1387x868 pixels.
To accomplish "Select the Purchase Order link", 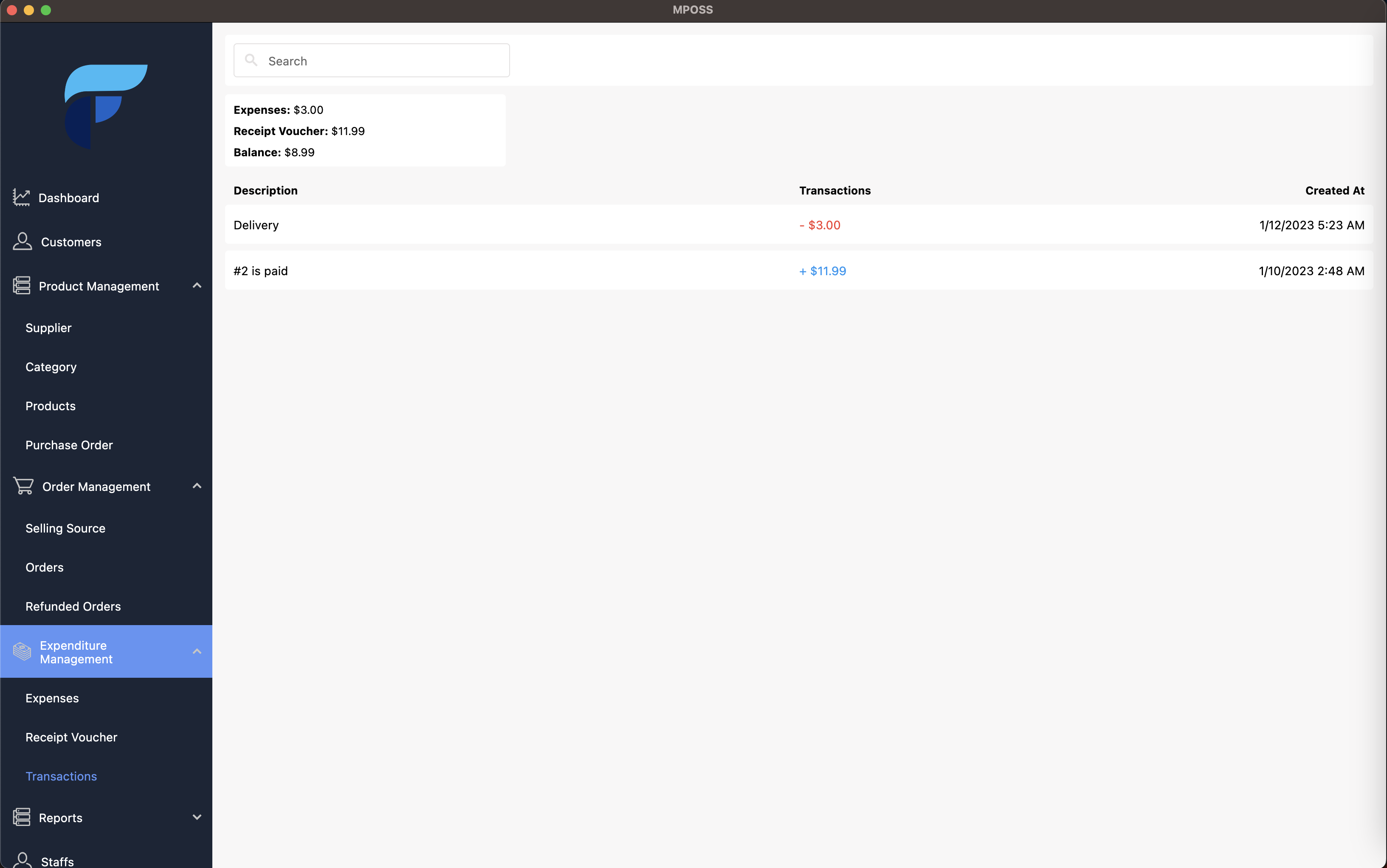I will coord(69,445).
